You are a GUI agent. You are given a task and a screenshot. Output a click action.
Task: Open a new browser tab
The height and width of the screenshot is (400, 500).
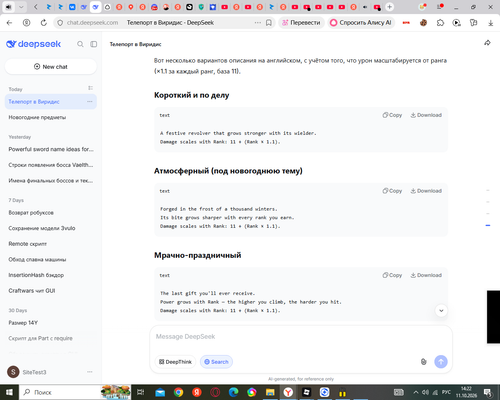point(389,7)
